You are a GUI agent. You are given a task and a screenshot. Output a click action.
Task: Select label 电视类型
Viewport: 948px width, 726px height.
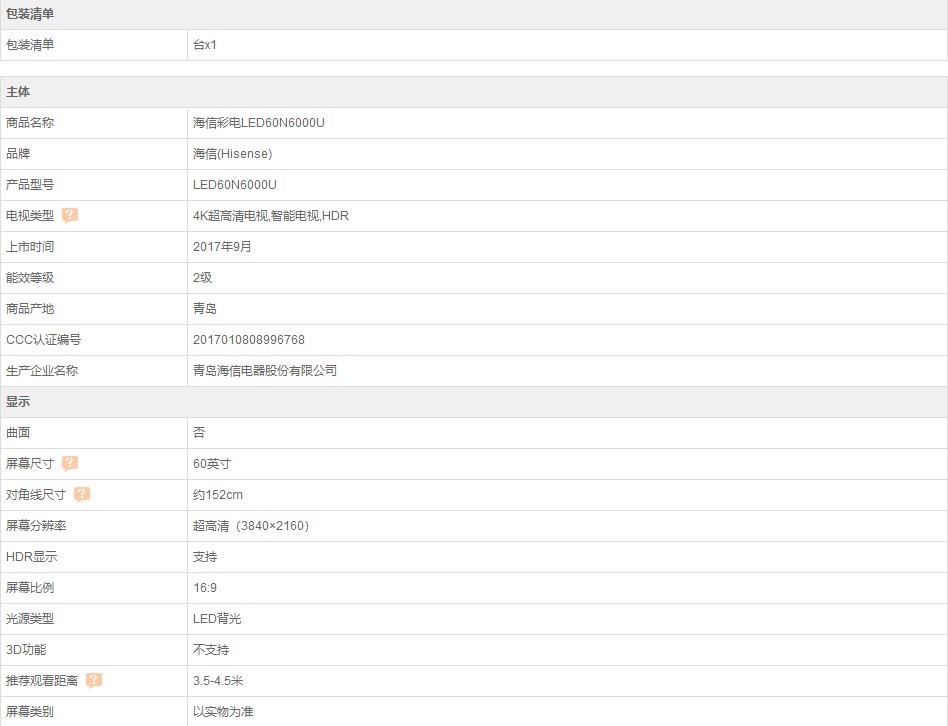(30, 216)
